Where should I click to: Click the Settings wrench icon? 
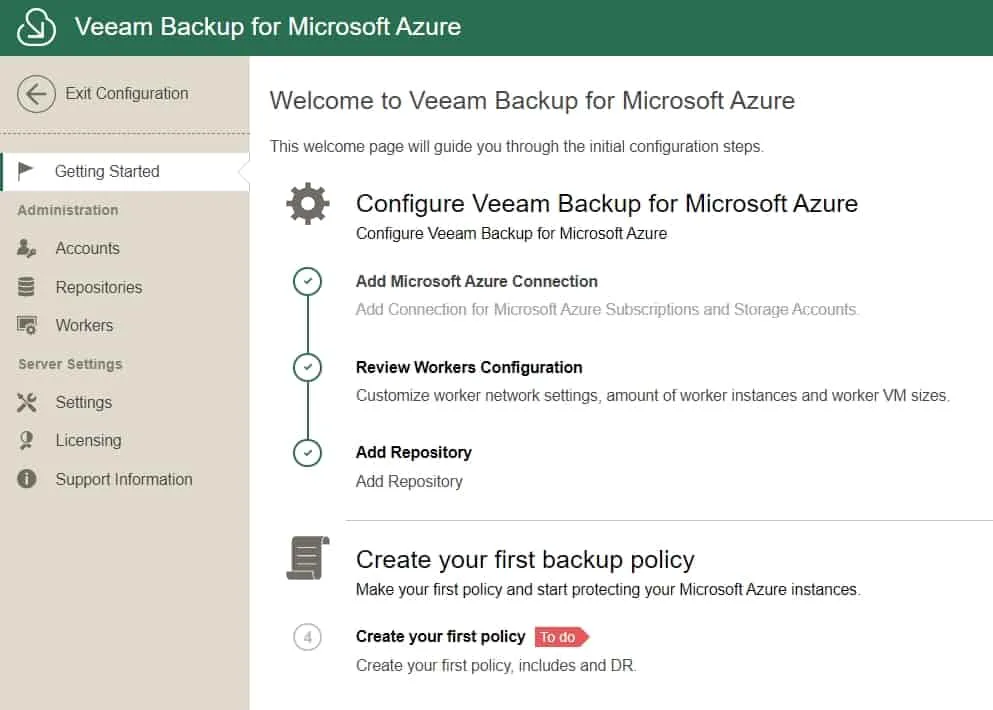[x=27, y=402]
